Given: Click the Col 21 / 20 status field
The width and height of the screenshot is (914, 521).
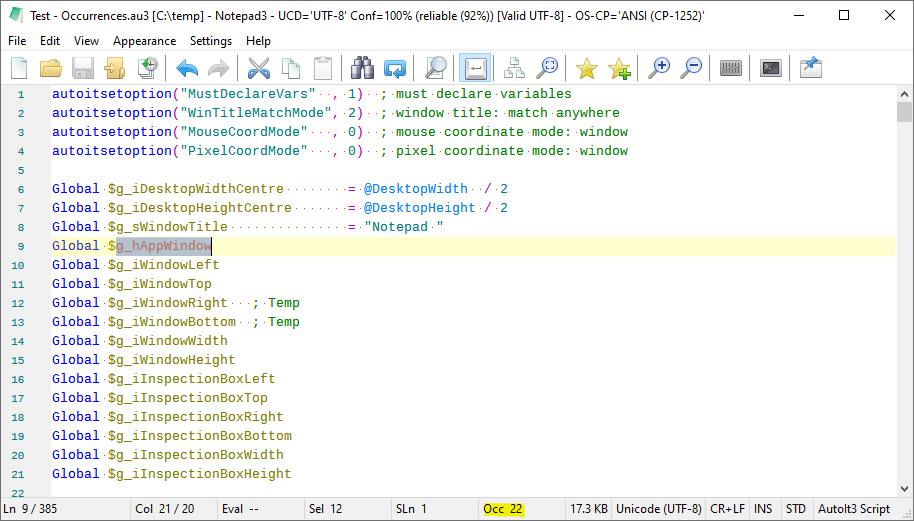Looking at the screenshot, I should pos(174,509).
